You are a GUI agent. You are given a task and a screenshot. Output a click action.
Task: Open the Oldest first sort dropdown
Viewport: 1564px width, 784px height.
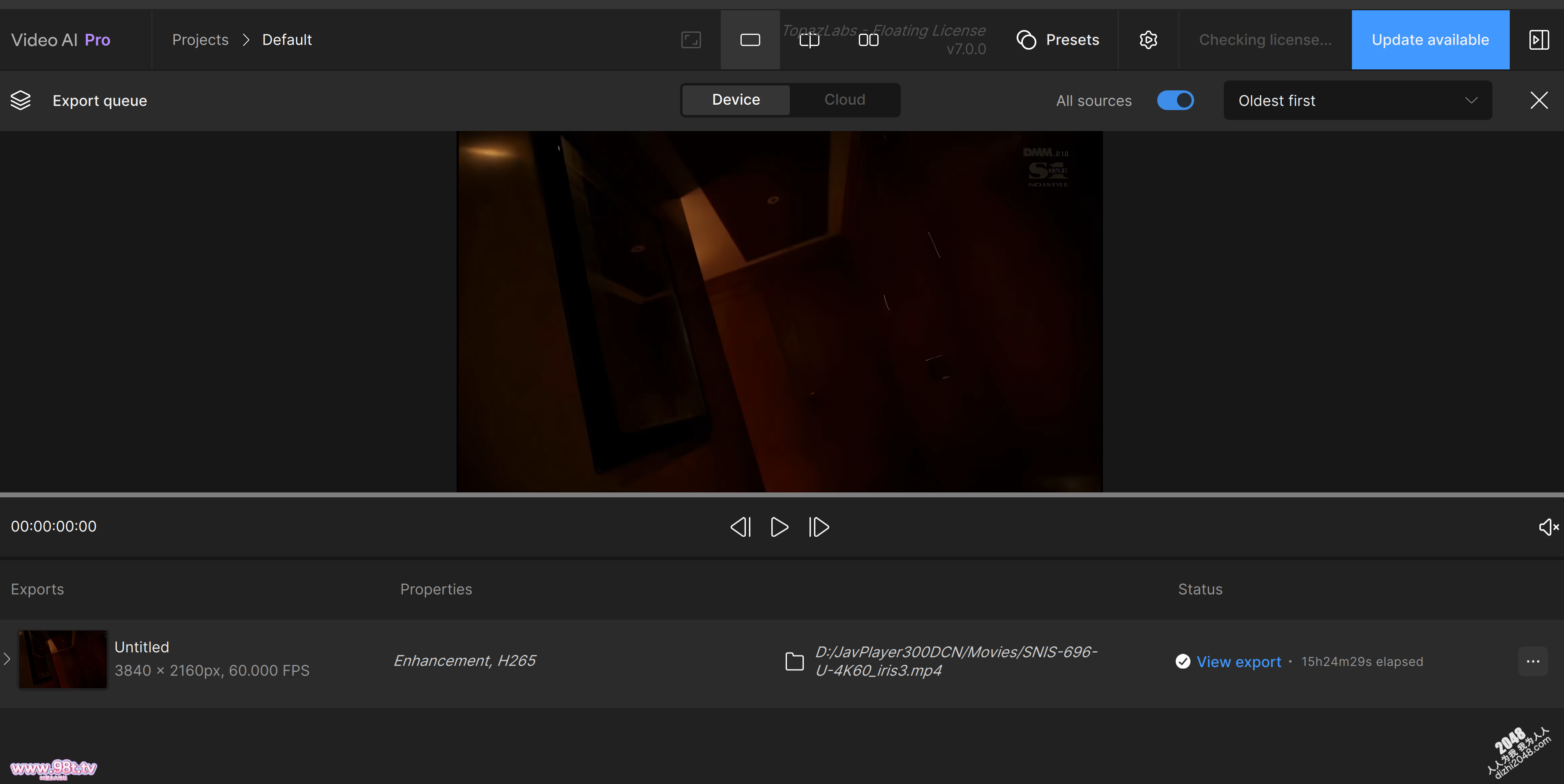tap(1357, 101)
